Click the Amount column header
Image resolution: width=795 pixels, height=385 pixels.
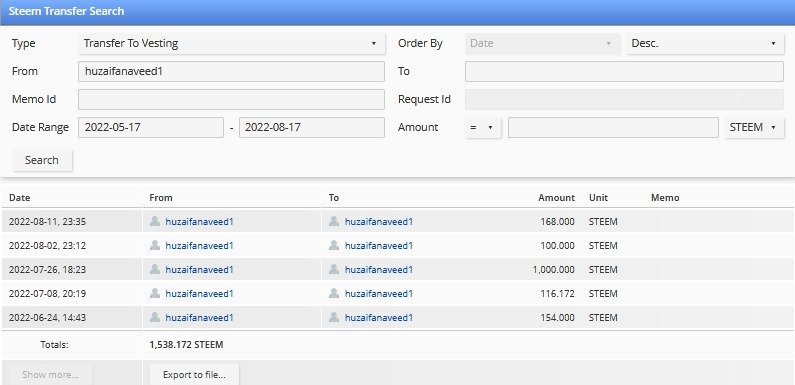point(557,198)
